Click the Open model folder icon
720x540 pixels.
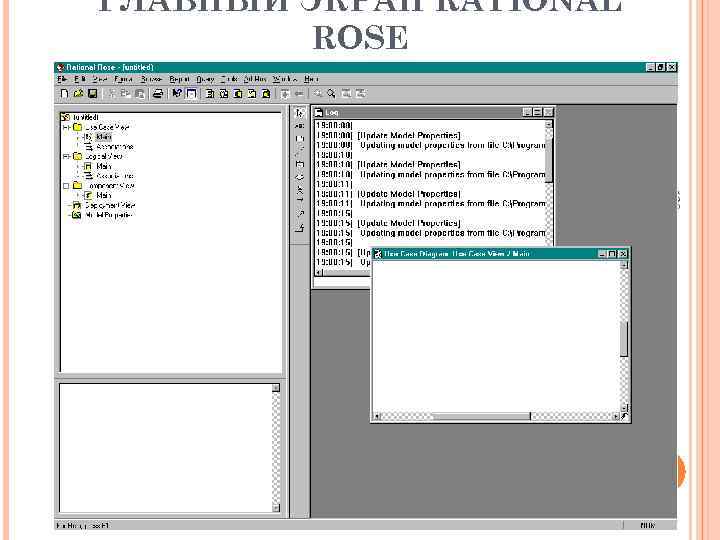(79, 94)
